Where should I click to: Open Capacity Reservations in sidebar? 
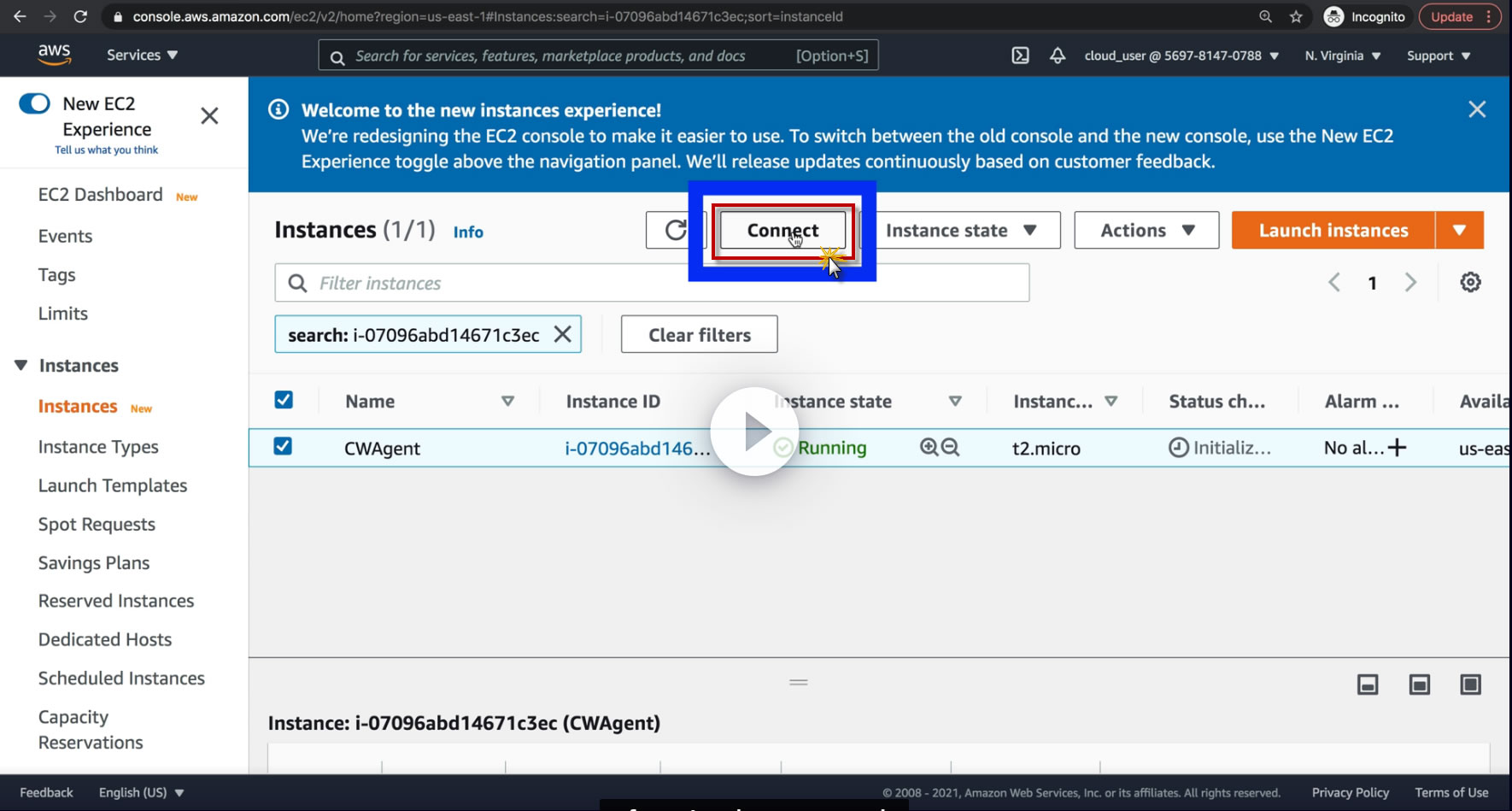pyautogui.click(x=91, y=729)
